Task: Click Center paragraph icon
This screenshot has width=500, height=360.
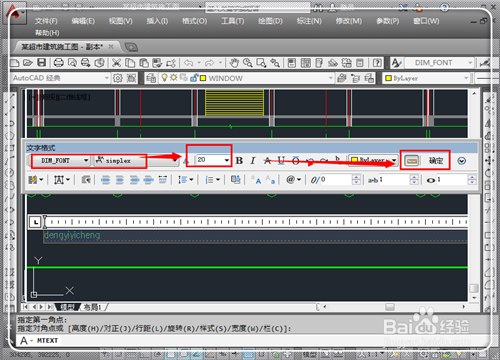Action: (120, 180)
